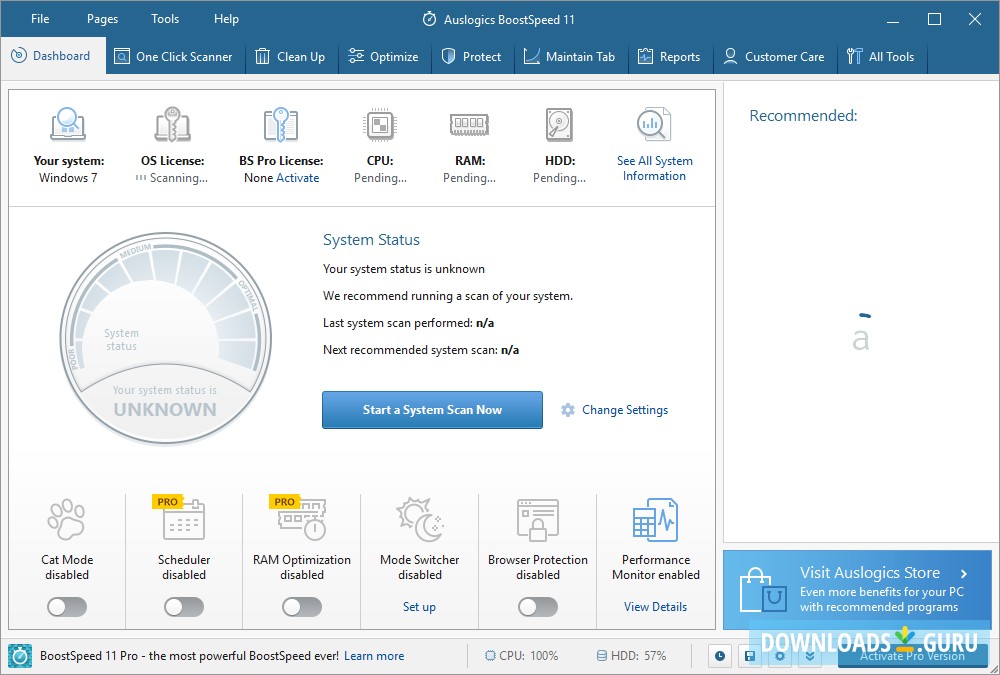Screen dimensions: 1000x675
Task: Open the Dashboard tab
Action: click(53, 56)
